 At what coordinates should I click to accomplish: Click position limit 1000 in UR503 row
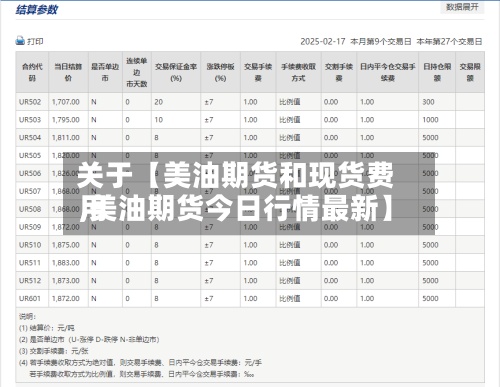[x=430, y=120]
